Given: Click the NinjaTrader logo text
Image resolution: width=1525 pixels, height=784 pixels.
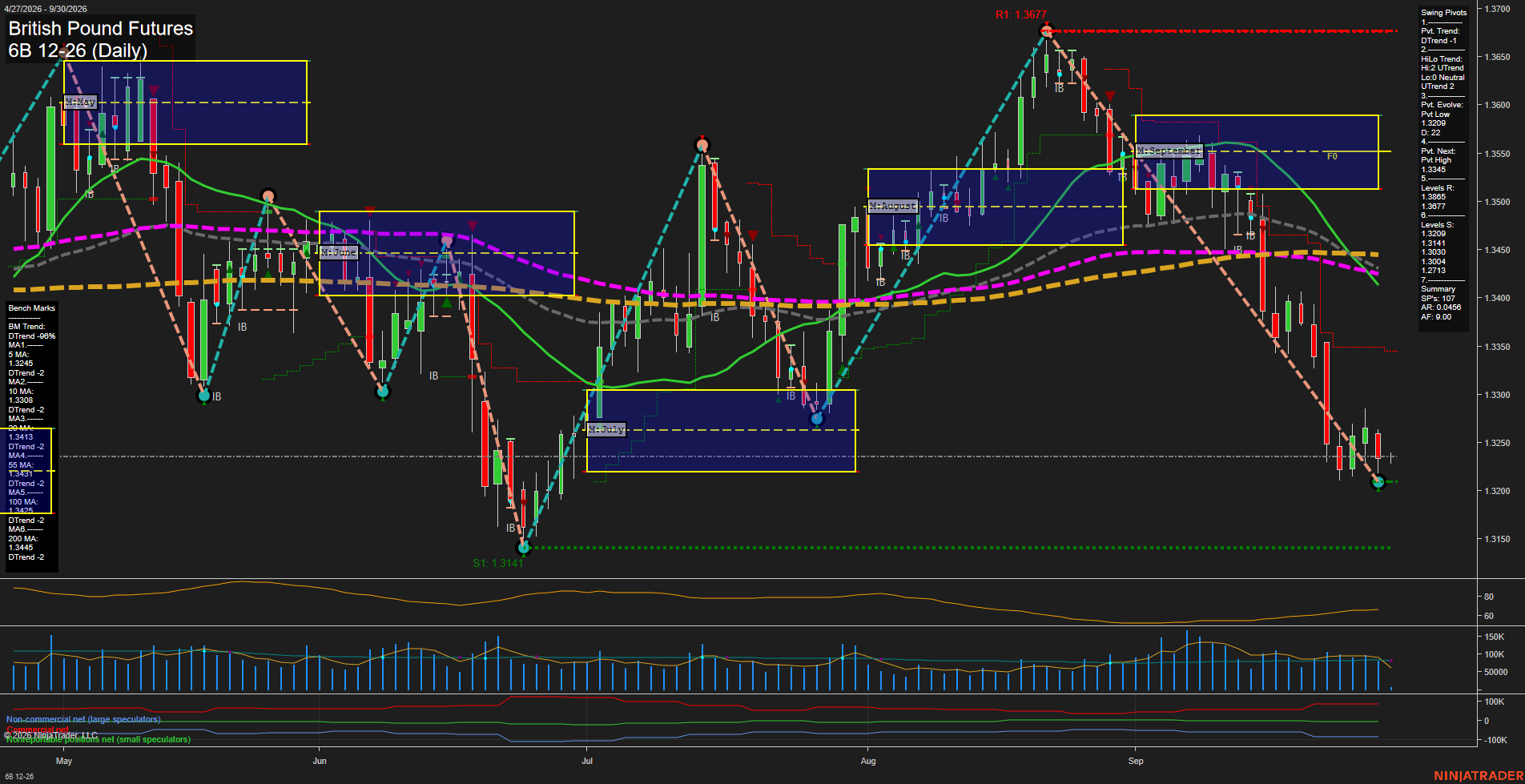Looking at the screenshot, I should click(x=1479, y=776).
